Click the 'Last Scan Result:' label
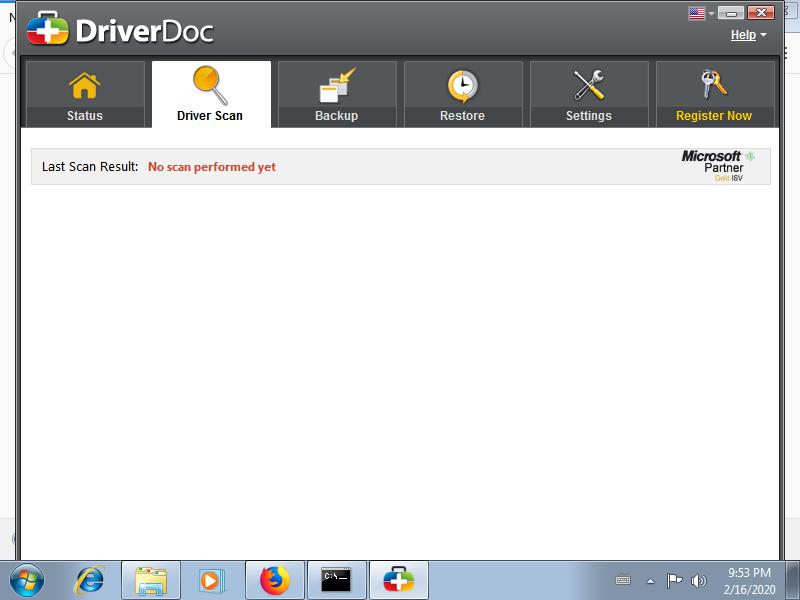The image size is (800, 600). pyautogui.click(x=90, y=167)
